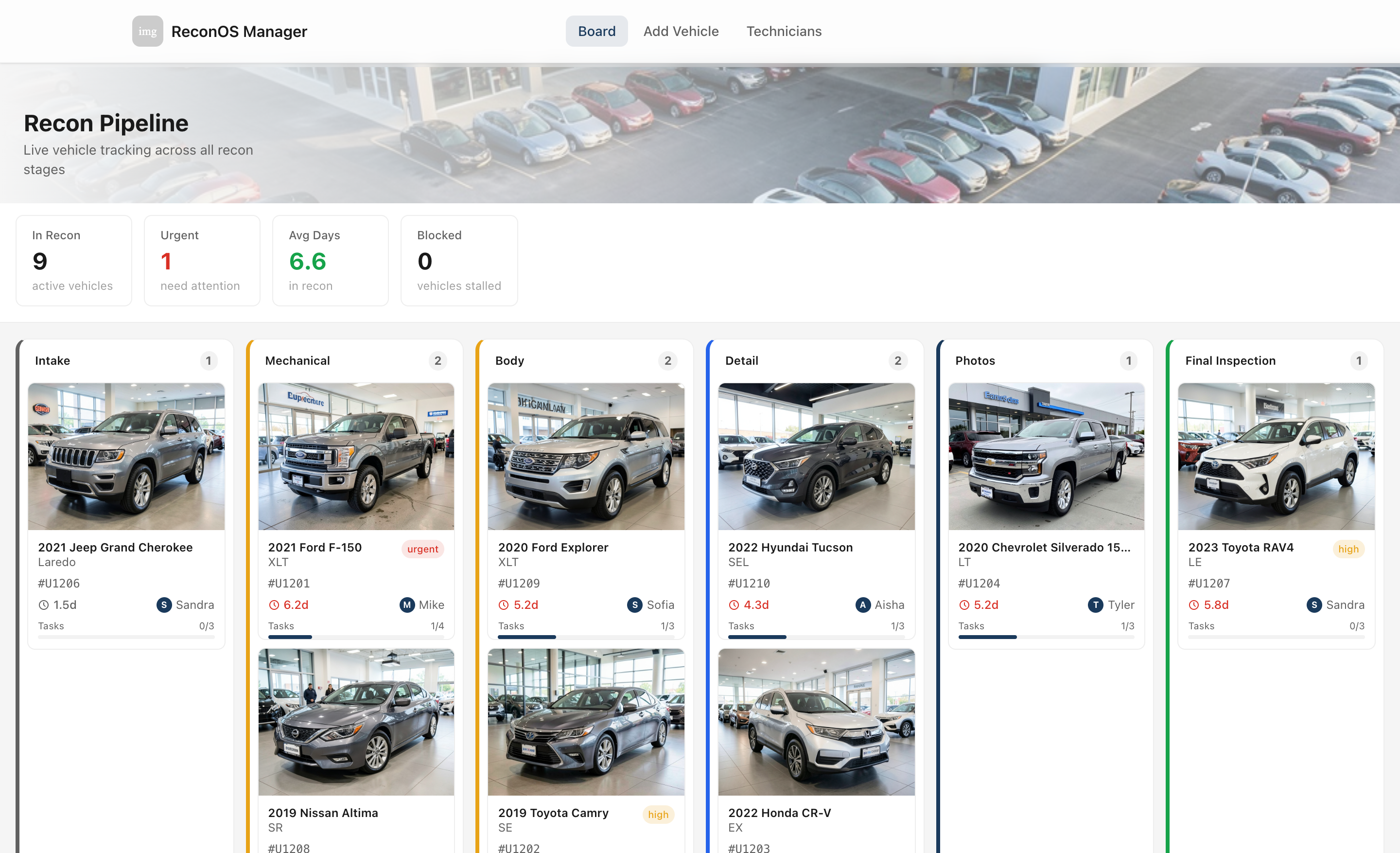Click the high badge on Toyota Camry
The height and width of the screenshot is (853, 1400).
click(x=658, y=815)
